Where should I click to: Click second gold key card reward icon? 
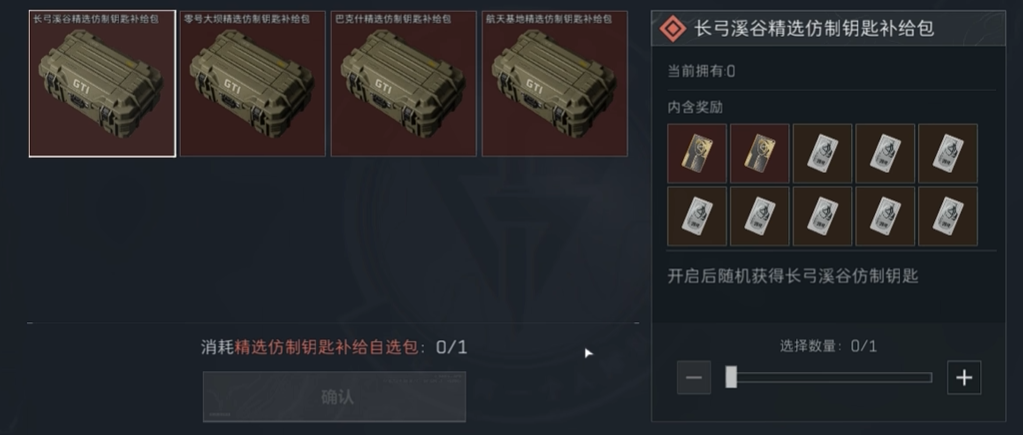pos(759,153)
